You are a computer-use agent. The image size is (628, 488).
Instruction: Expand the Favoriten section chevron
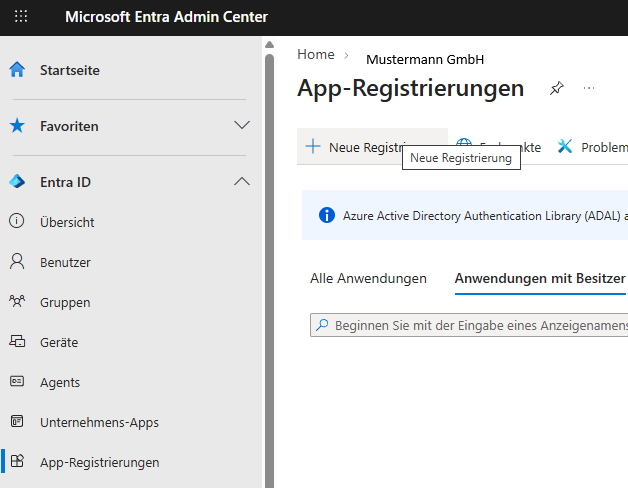(242, 125)
